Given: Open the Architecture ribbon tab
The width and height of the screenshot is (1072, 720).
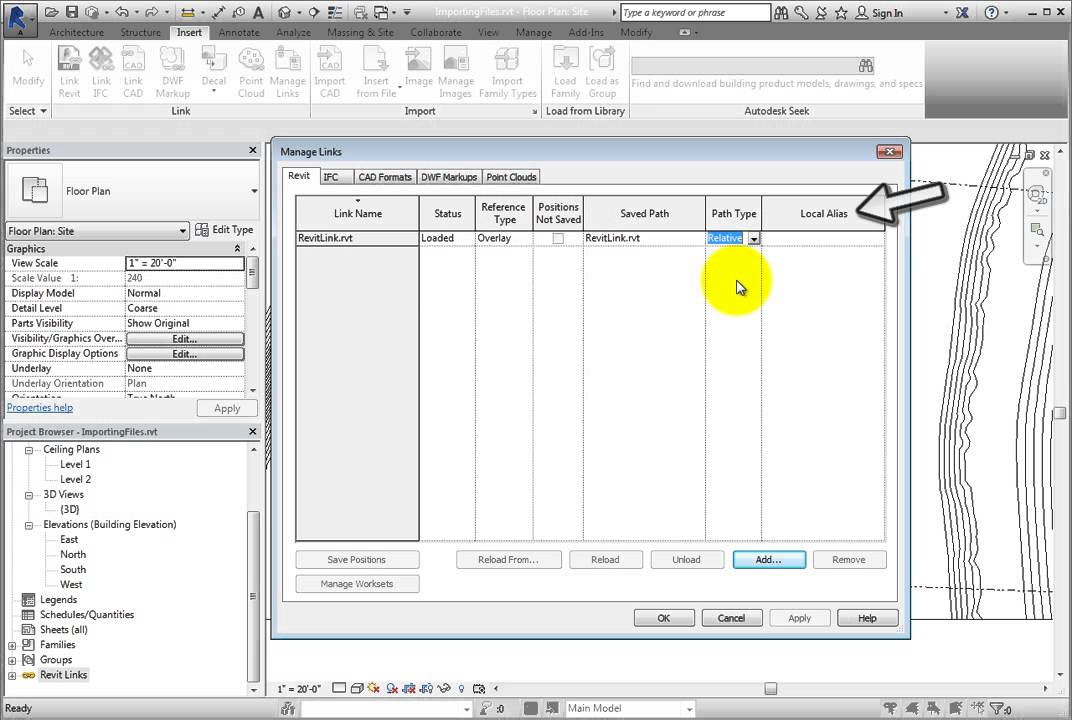Looking at the screenshot, I should 77,32.
